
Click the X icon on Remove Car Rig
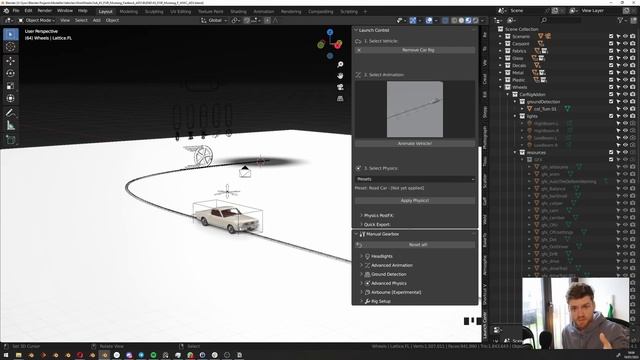point(359,50)
